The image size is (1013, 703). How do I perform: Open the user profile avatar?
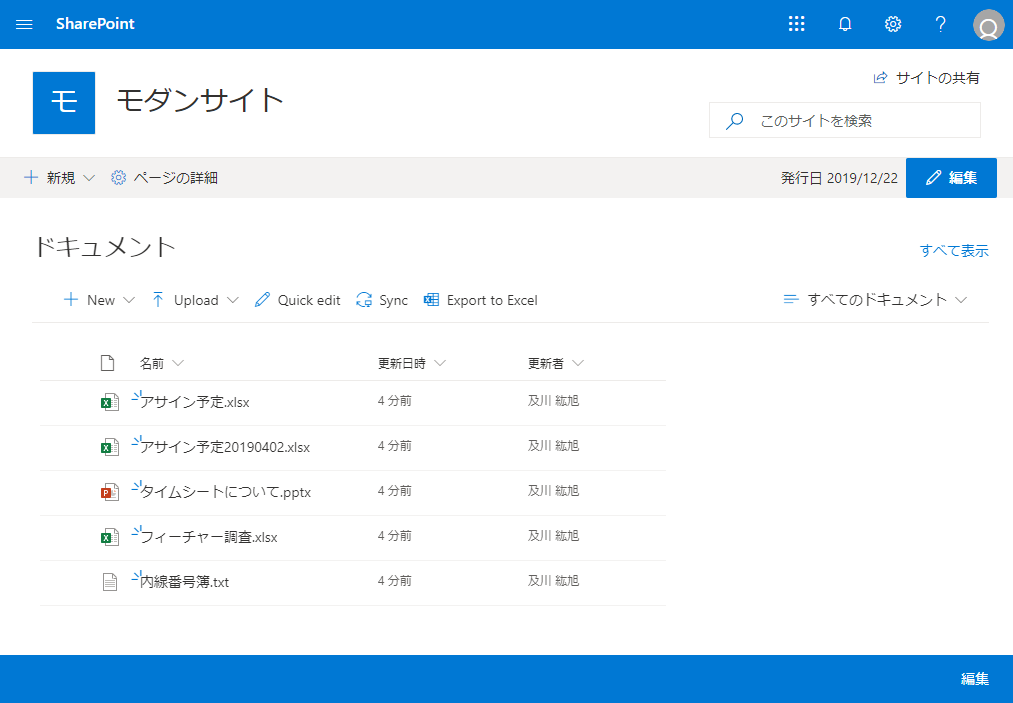pos(988,25)
